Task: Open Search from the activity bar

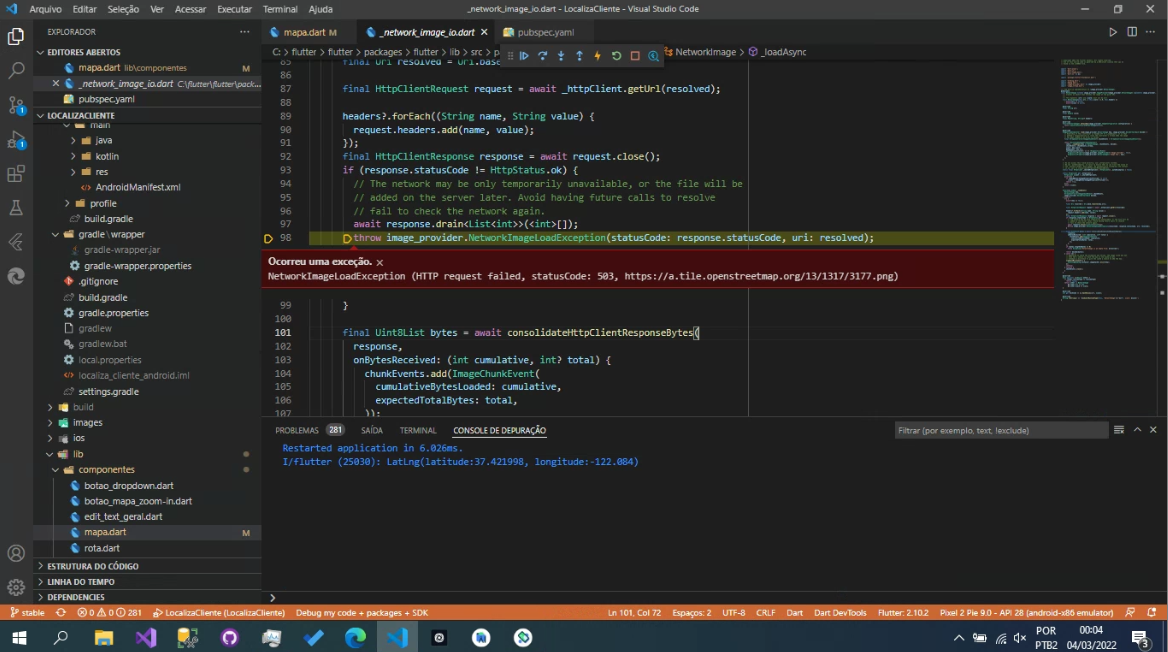Action: (14, 71)
